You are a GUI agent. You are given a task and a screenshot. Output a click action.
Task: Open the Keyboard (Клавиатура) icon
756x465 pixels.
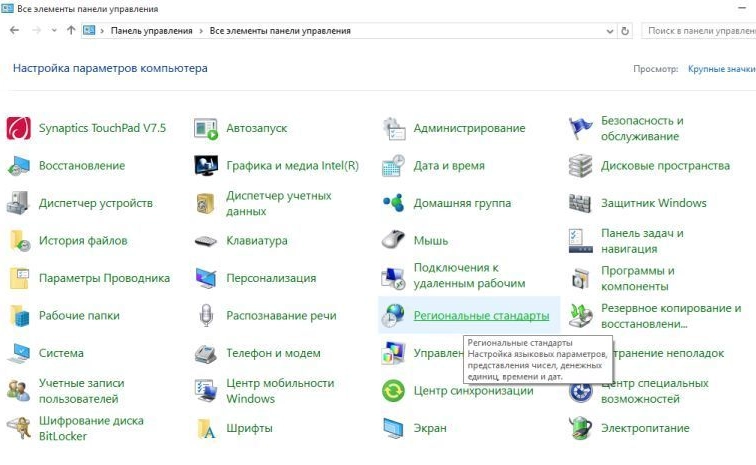point(206,241)
